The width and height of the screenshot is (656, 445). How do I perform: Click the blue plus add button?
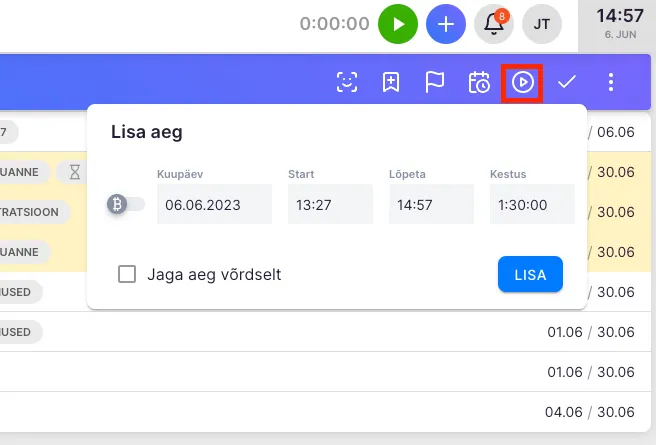tap(445, 23)
